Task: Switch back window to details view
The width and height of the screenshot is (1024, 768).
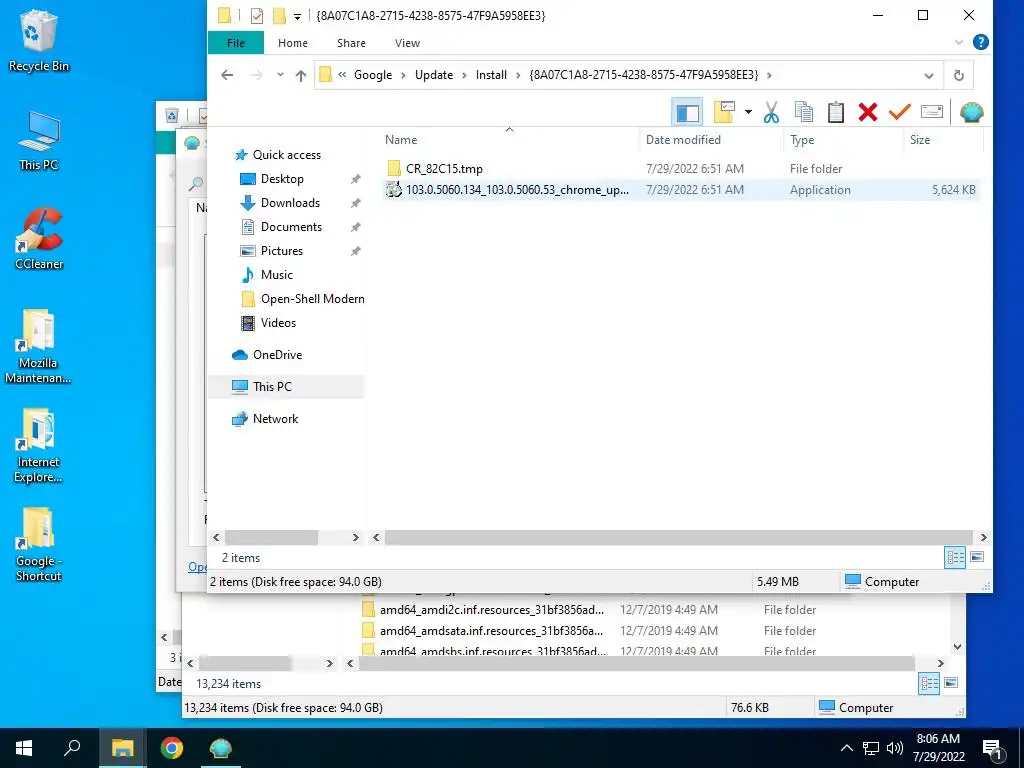Action: (x=929, y=684)
